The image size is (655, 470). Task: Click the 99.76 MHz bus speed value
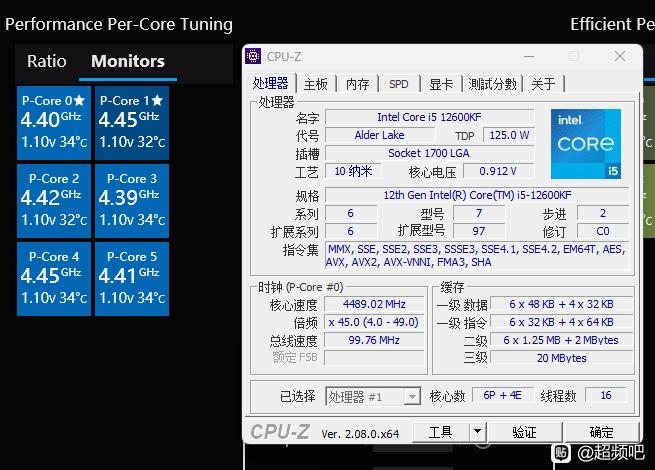tap(374, 340)
